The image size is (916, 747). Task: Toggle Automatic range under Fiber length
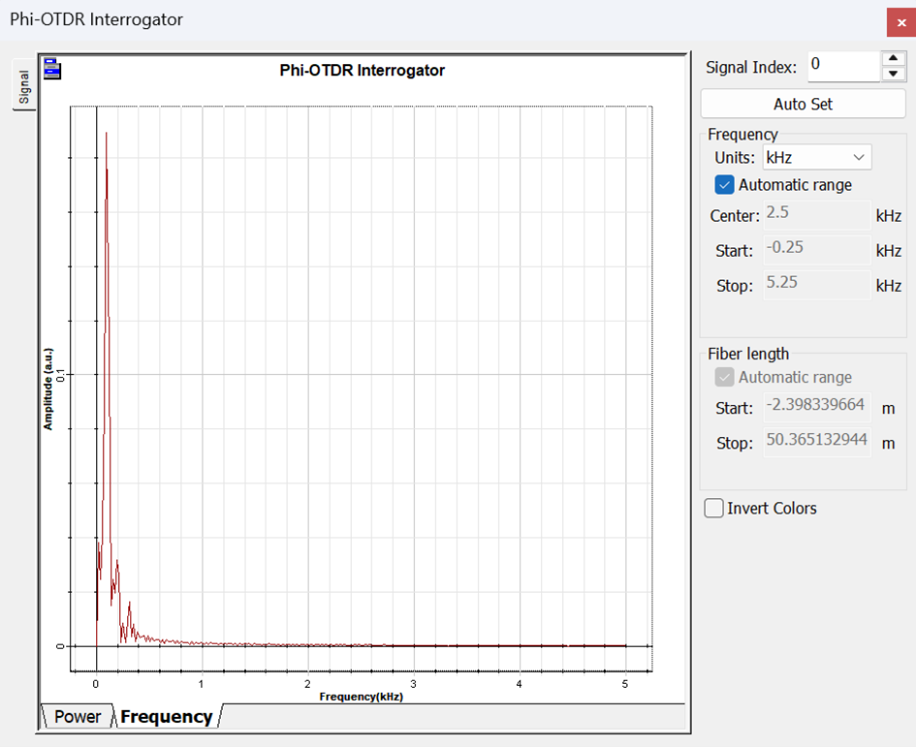pos(724,377)
